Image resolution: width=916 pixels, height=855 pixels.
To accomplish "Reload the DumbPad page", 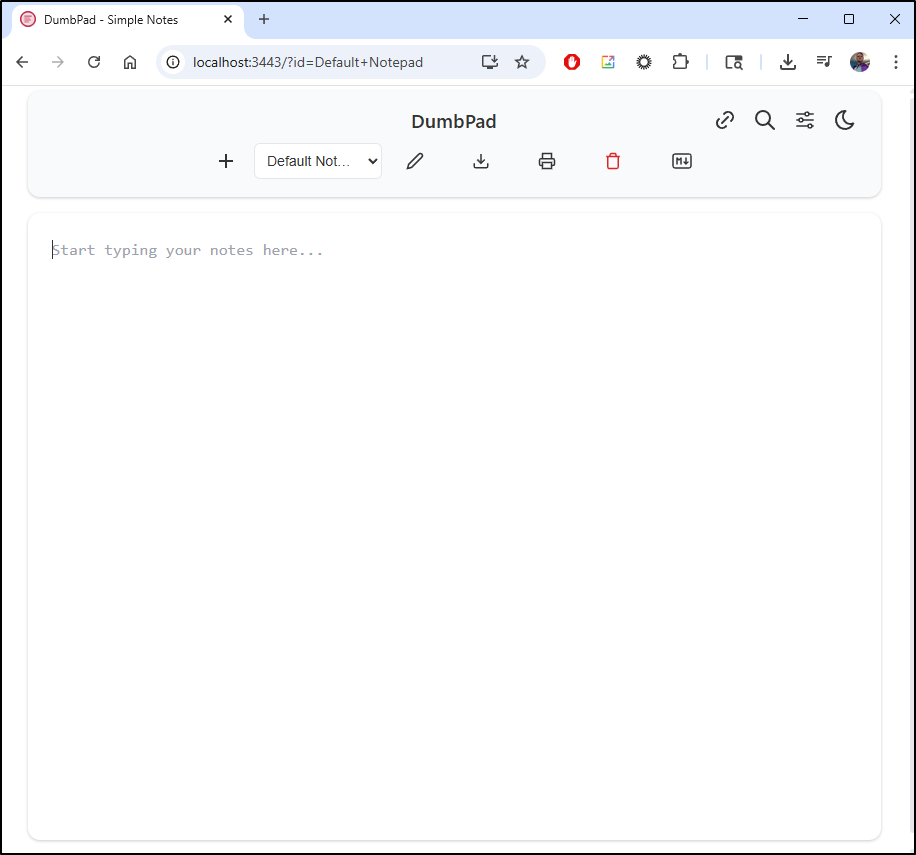I will tap(94, 62).
